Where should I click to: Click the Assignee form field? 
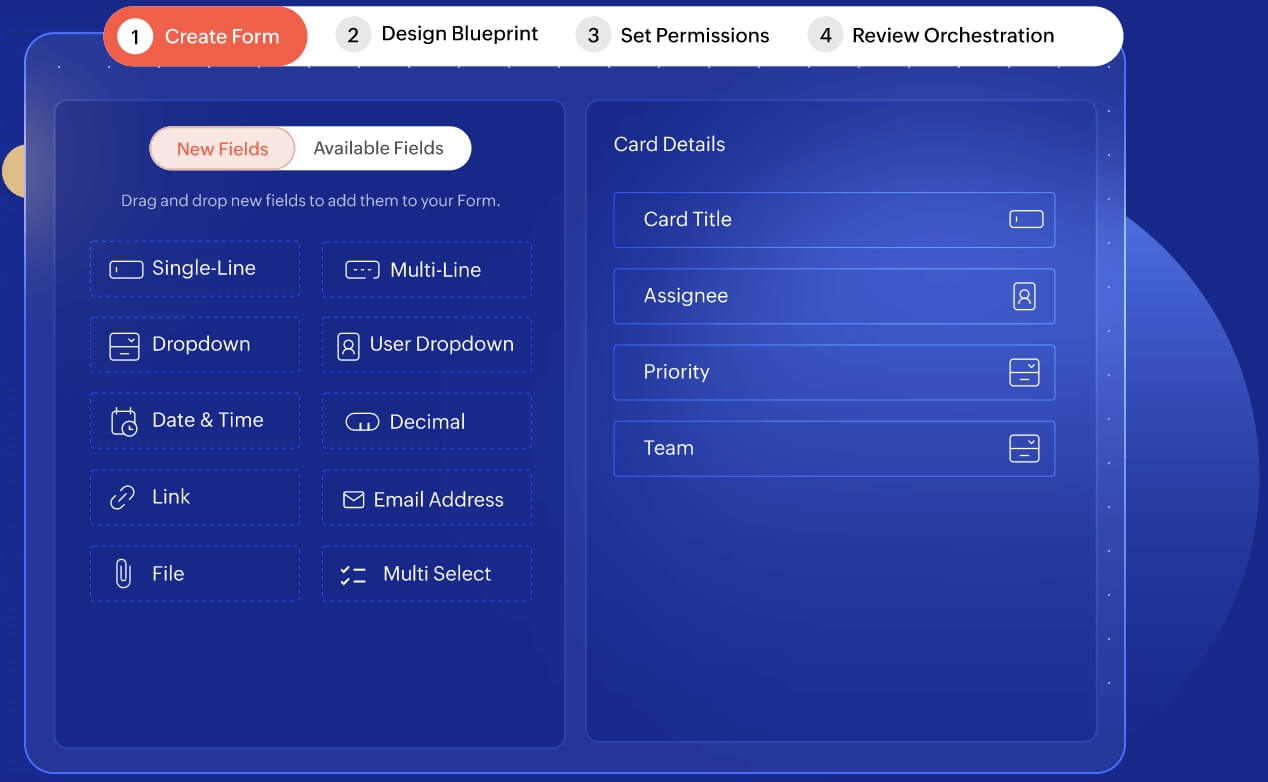[x=834, y=296]
